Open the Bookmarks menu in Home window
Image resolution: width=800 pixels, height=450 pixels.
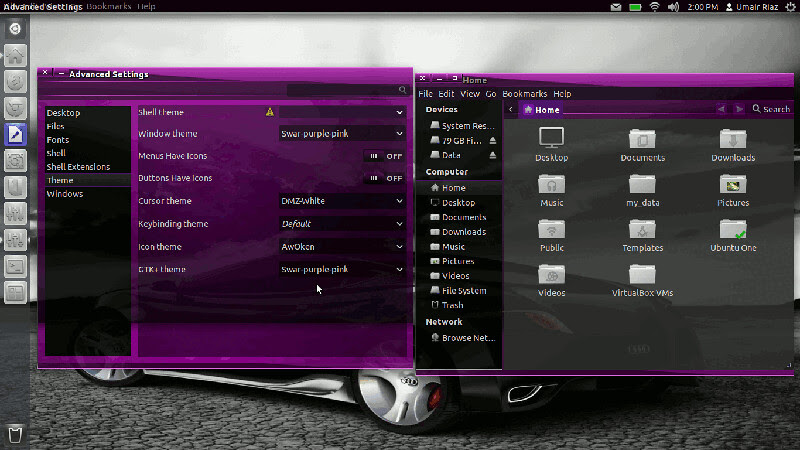524,94
